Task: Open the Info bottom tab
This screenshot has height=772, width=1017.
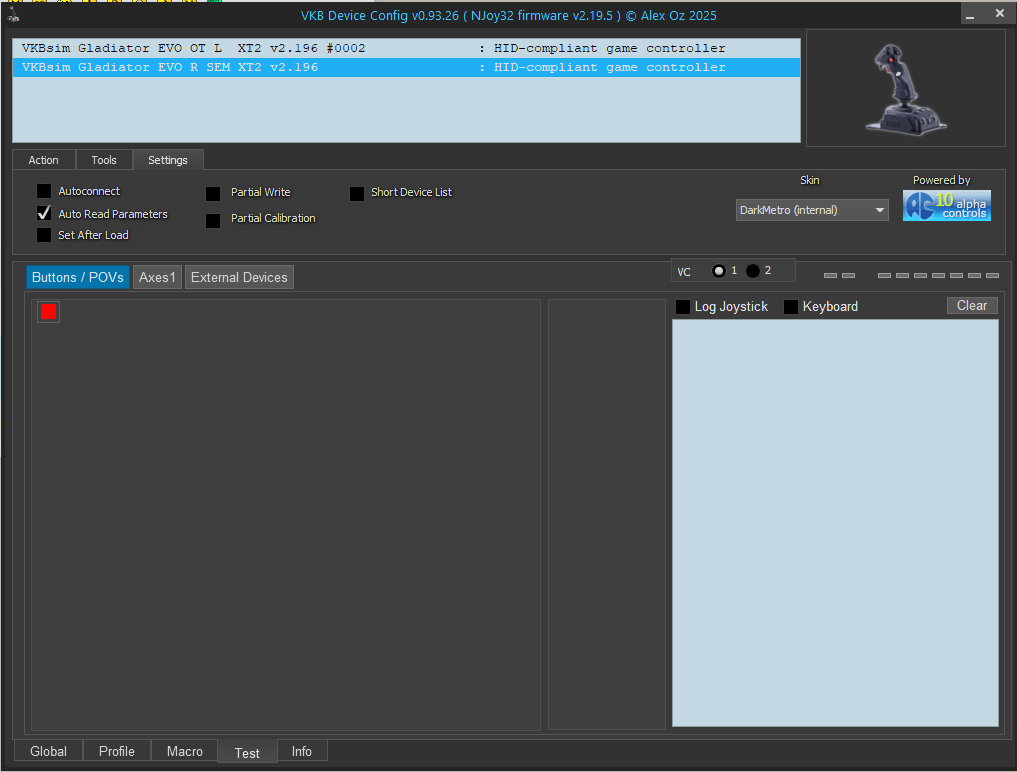Action: coord(302,751)
